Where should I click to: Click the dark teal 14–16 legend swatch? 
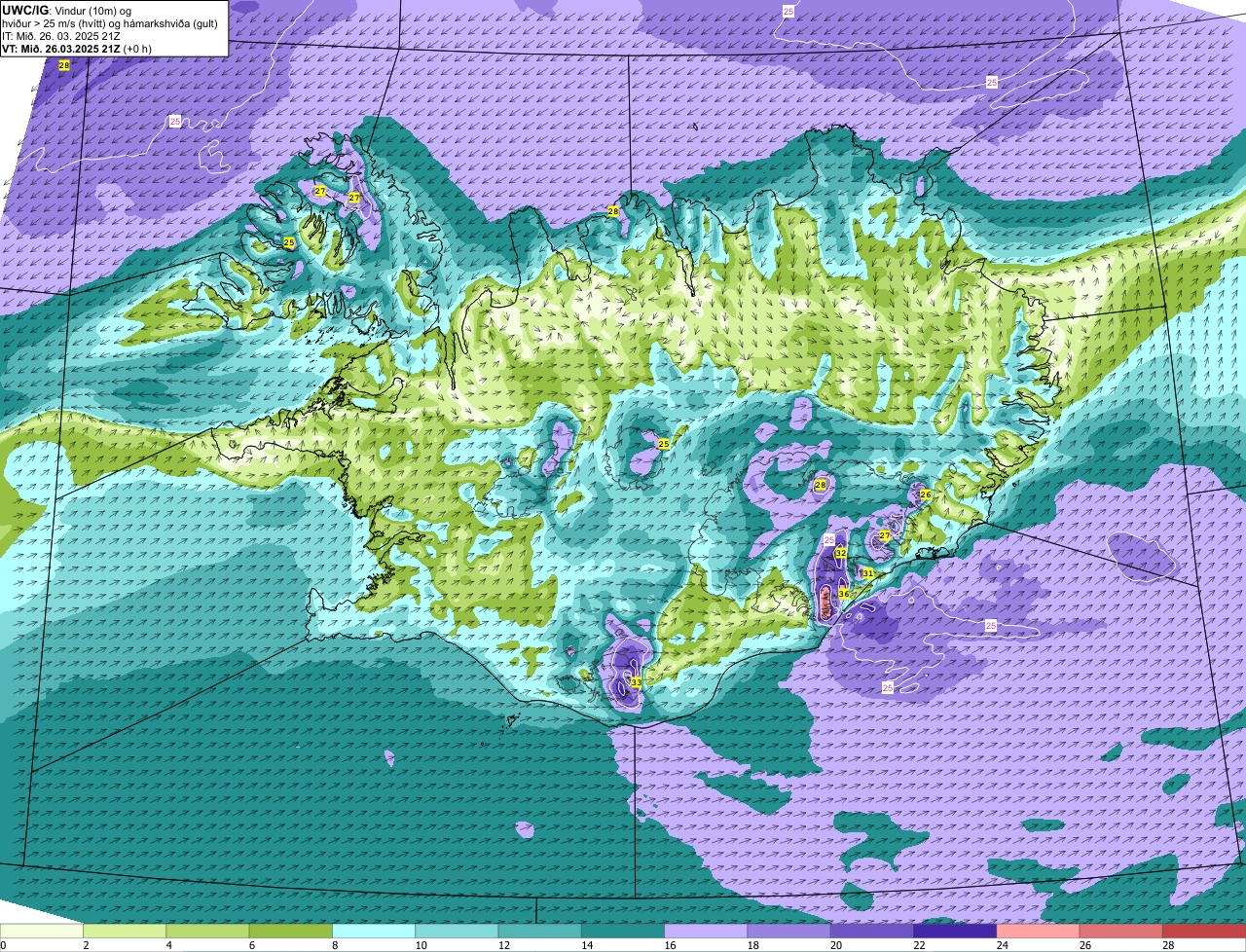click(x=623, y=932)
